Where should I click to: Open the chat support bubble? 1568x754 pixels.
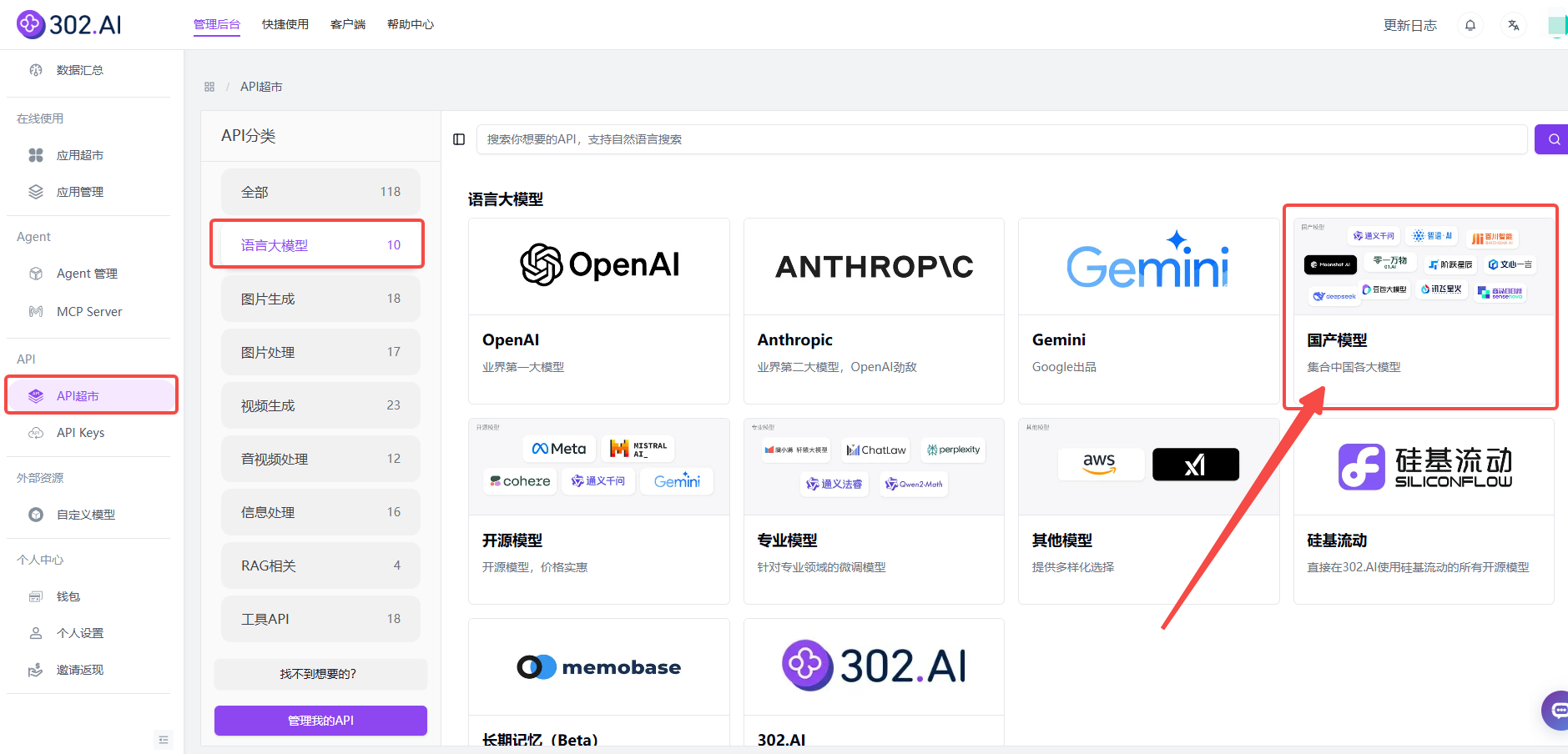pyautogui.click(x=1557, y=710)
